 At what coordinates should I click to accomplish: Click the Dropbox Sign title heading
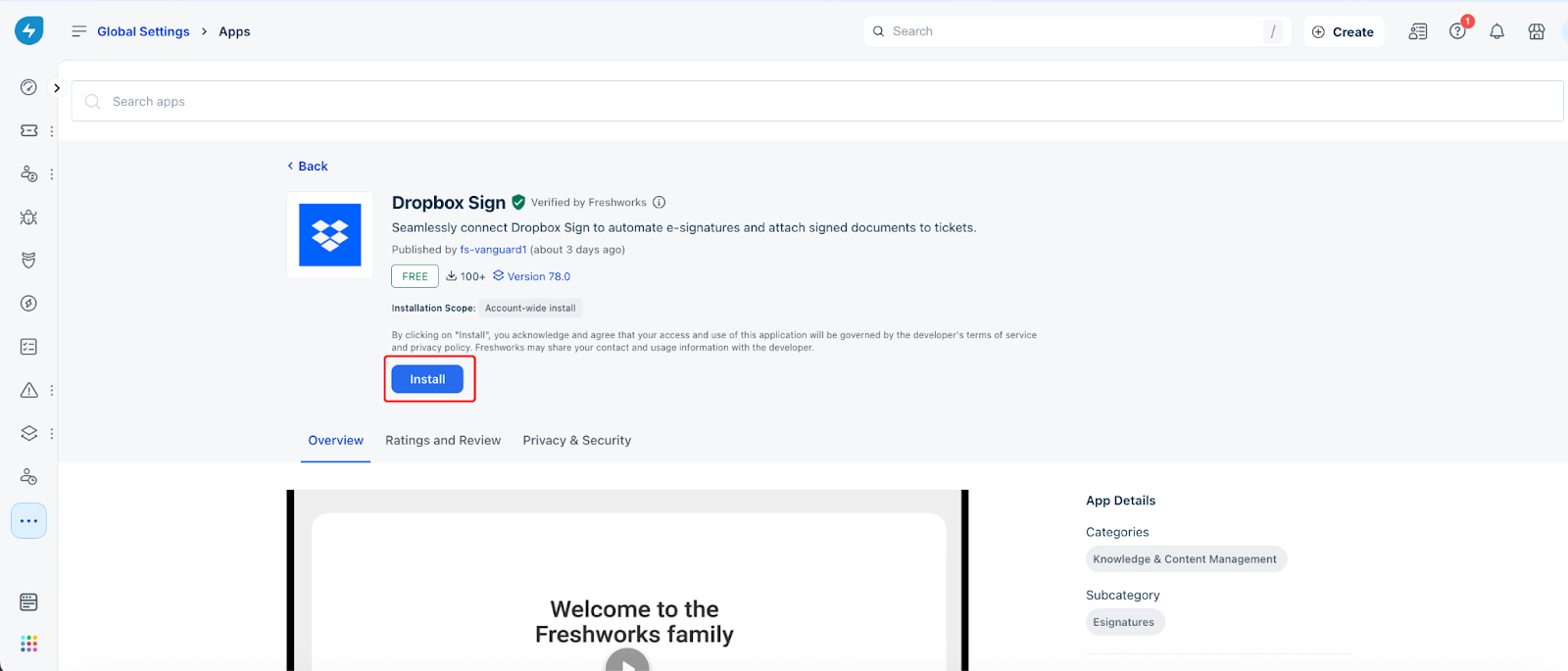(449, 203)
